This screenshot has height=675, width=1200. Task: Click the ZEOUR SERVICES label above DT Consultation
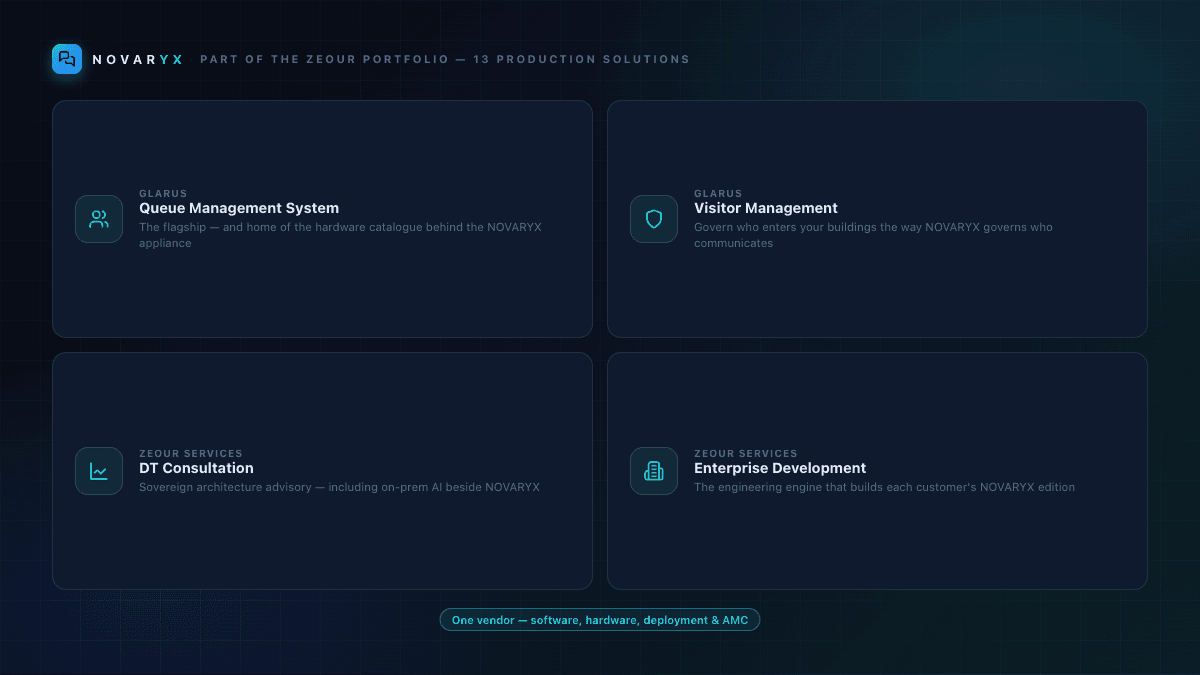(191, 454)
